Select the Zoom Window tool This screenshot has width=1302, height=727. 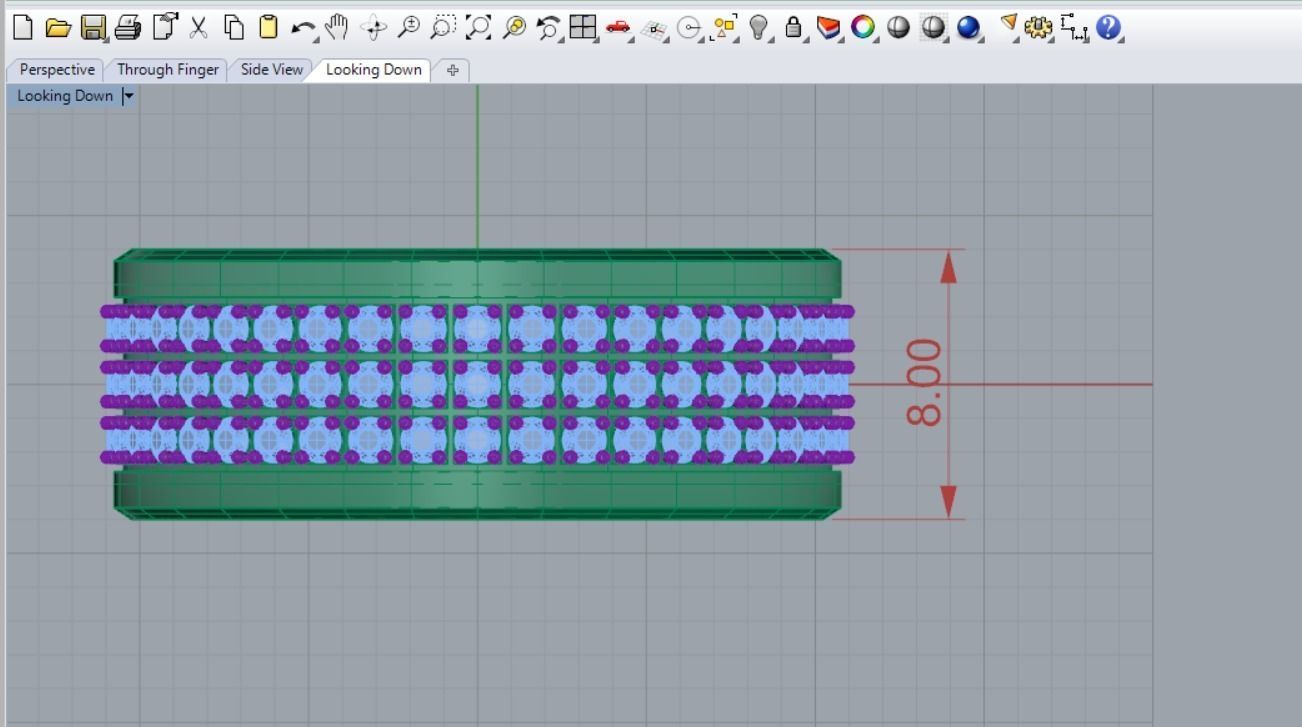443,28
